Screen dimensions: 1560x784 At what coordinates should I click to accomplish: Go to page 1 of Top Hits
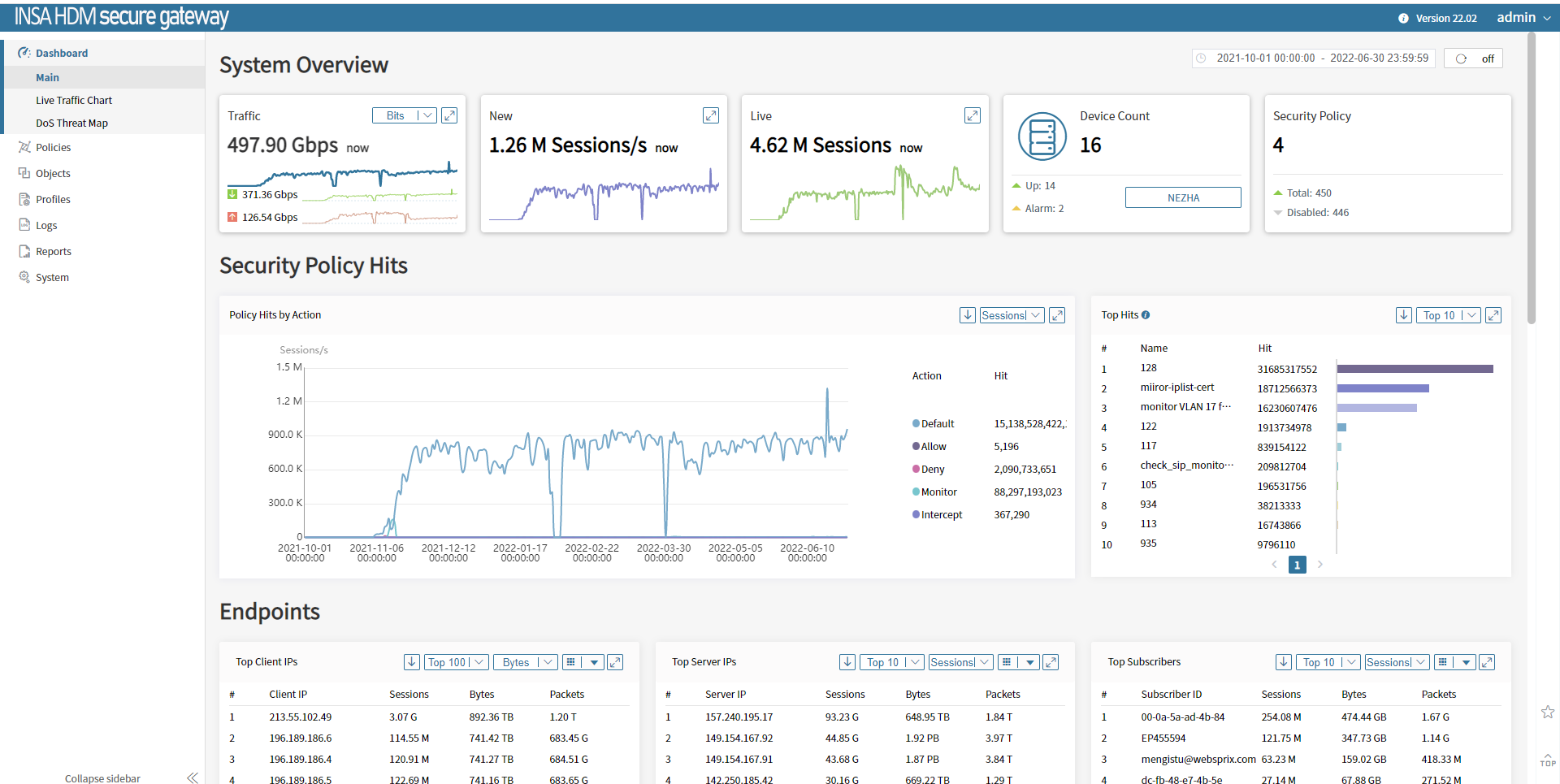pyautogui.click(x=1297, y=565)
